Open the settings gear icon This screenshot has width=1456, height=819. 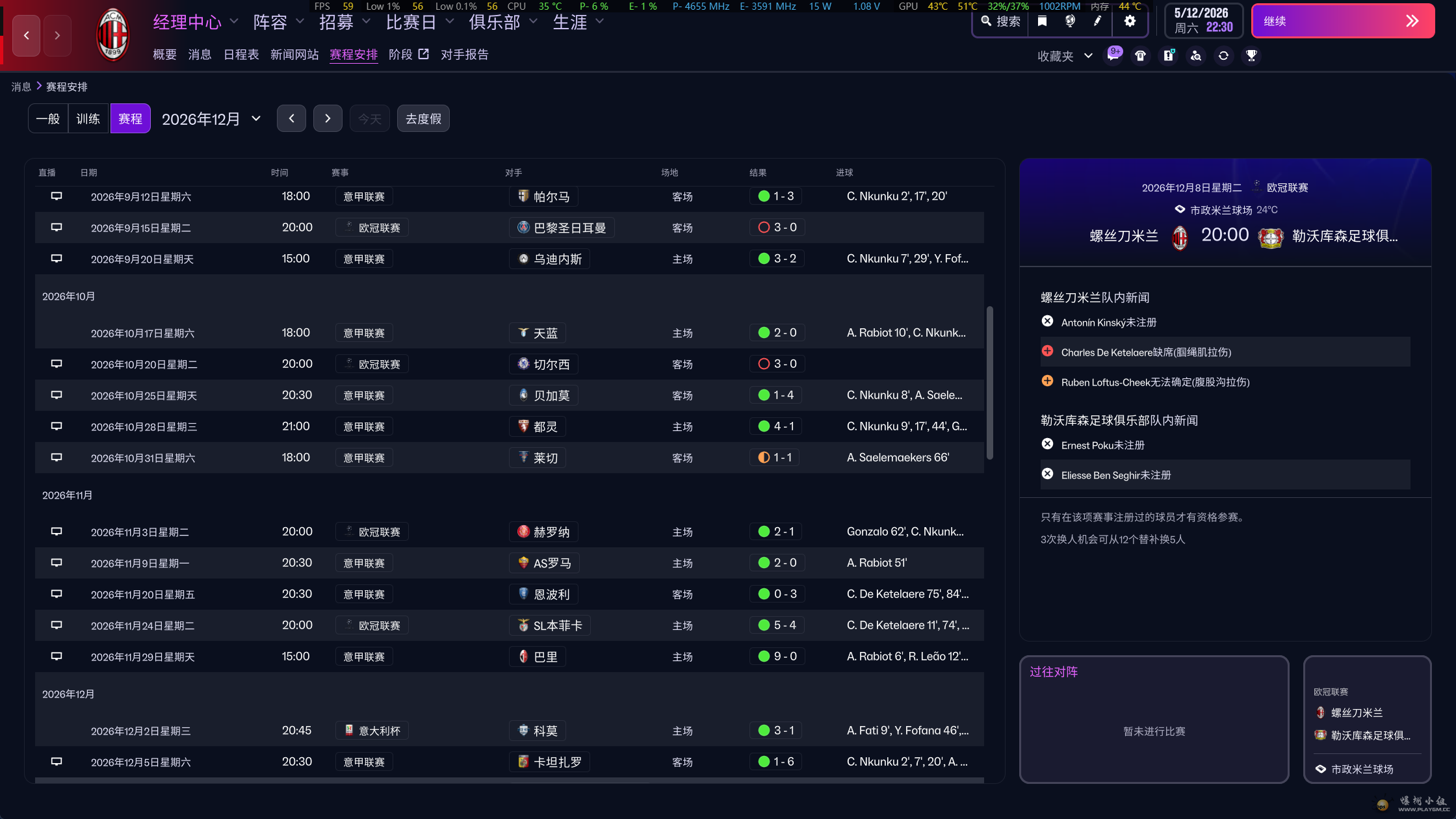tap(1130, 21)
